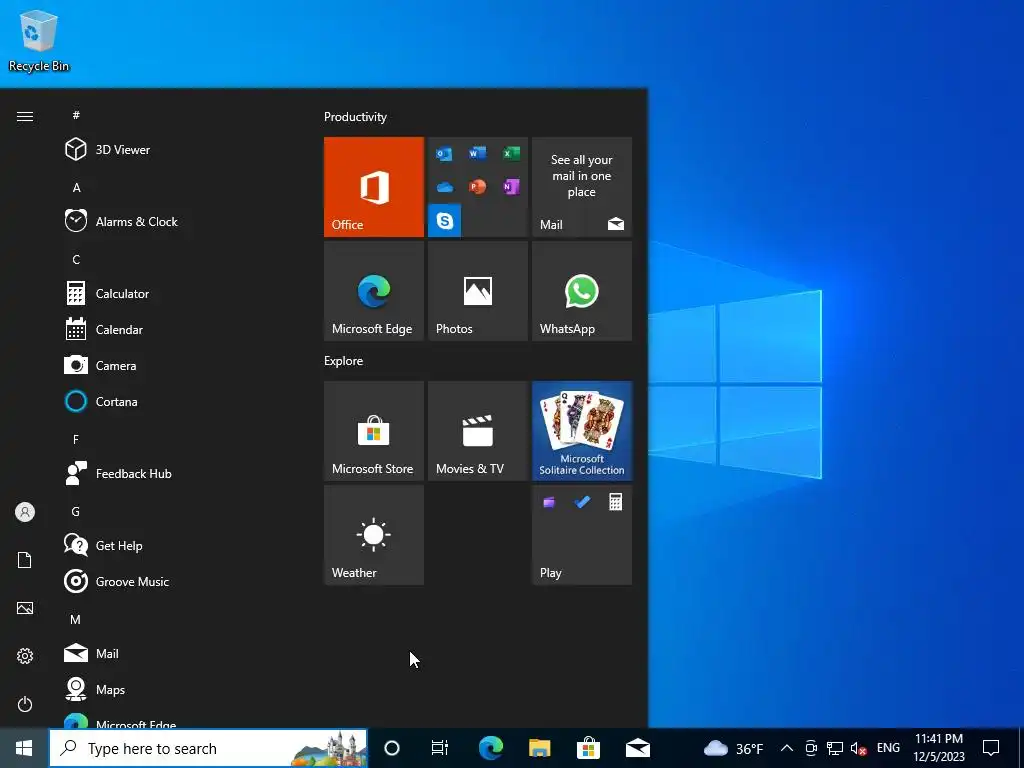Select the Recycle Bin desktop icon

[x=39, y=40]
